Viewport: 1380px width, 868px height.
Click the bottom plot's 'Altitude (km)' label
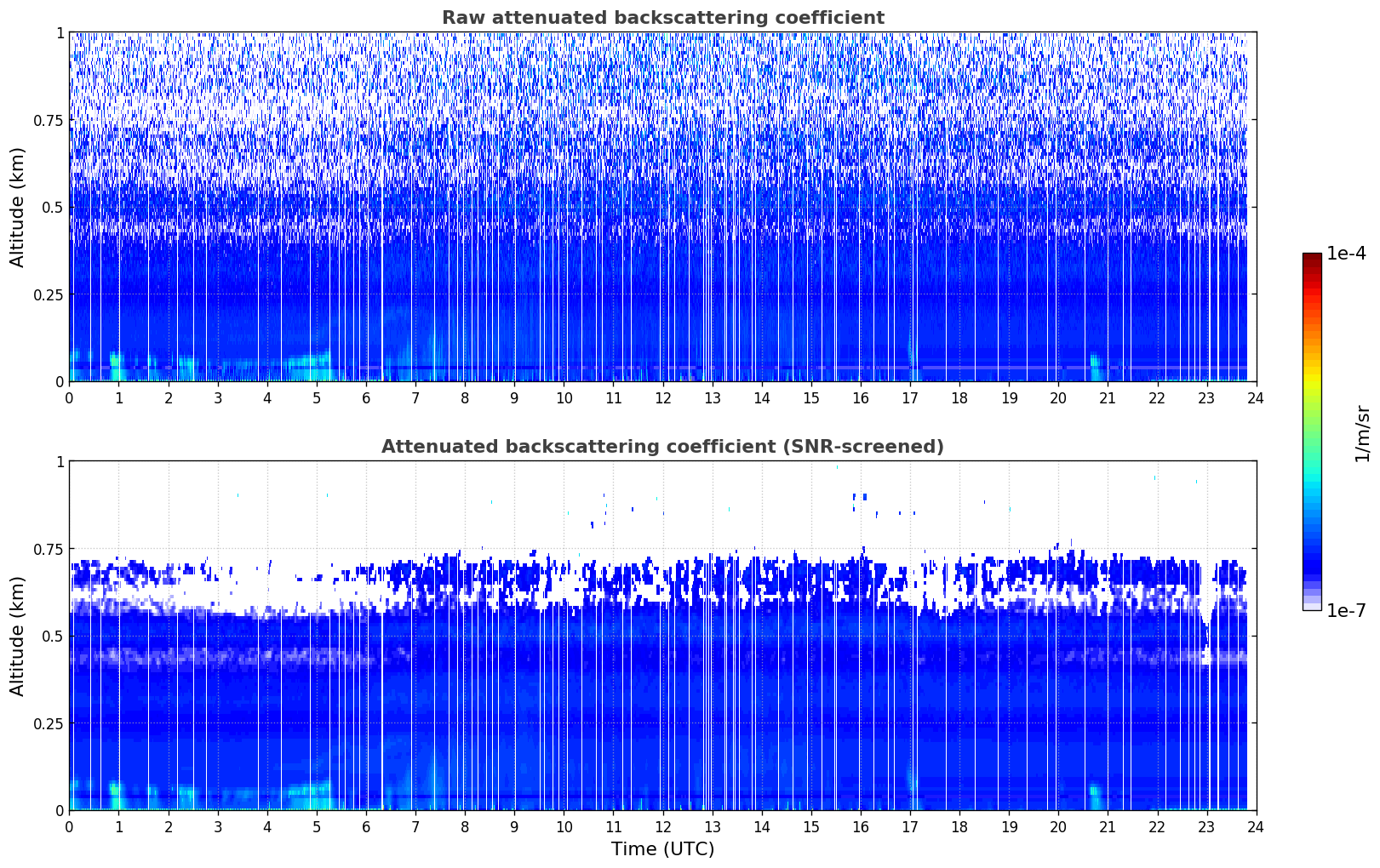pyautogui.click(x=18, y=636)
